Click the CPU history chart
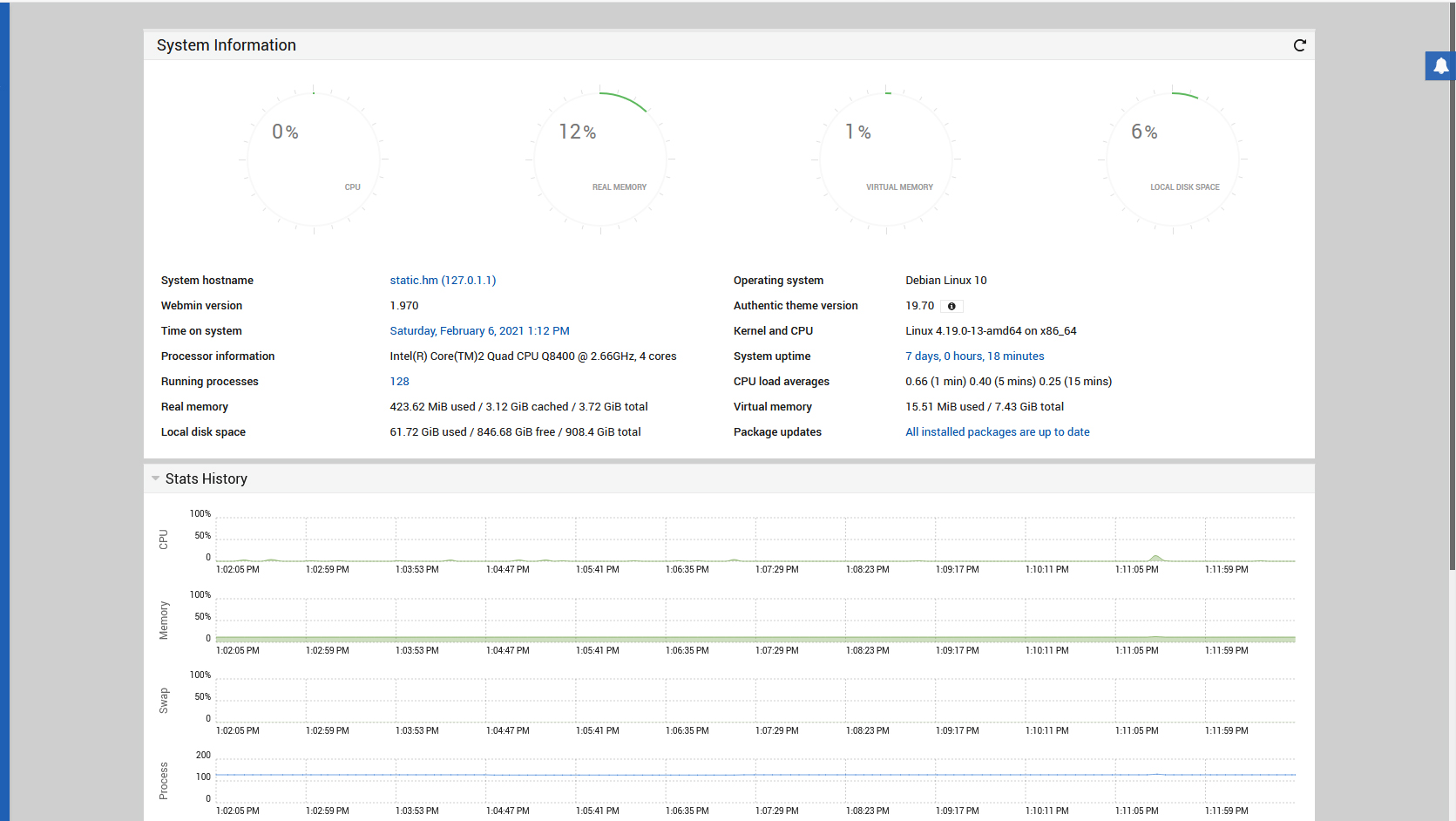The image size is (1456, 821). pos(755,539)
